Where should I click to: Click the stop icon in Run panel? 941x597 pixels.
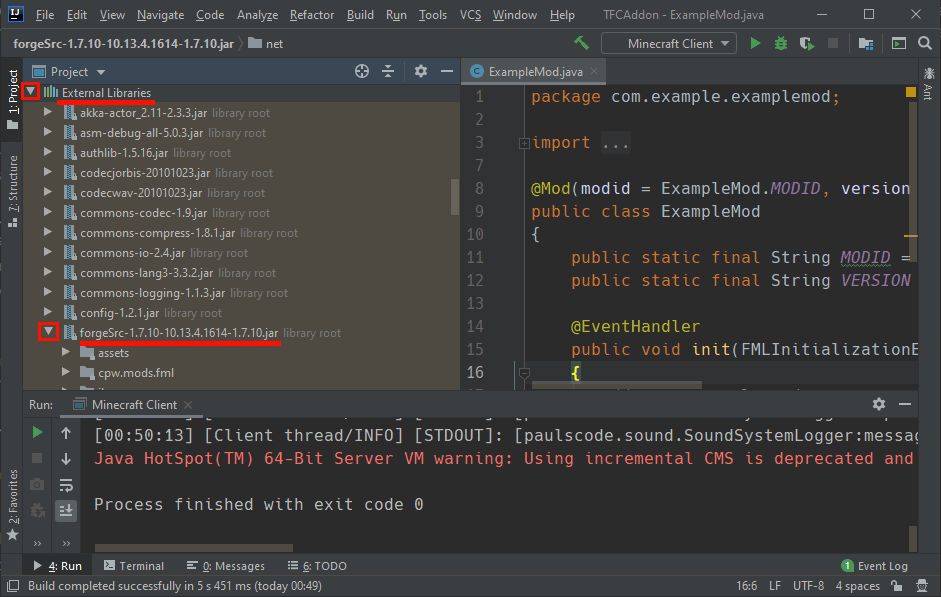click(x=37, y=458)
